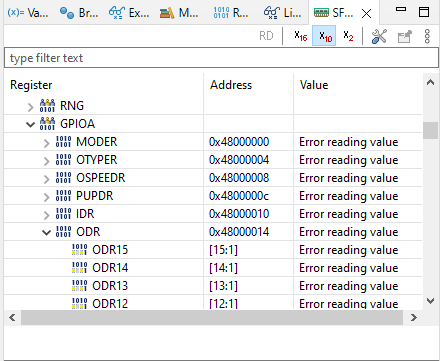Screen dimensions: 440x361
Task: Click the ODR12 bitfield icon
Action: pos(79,303)
